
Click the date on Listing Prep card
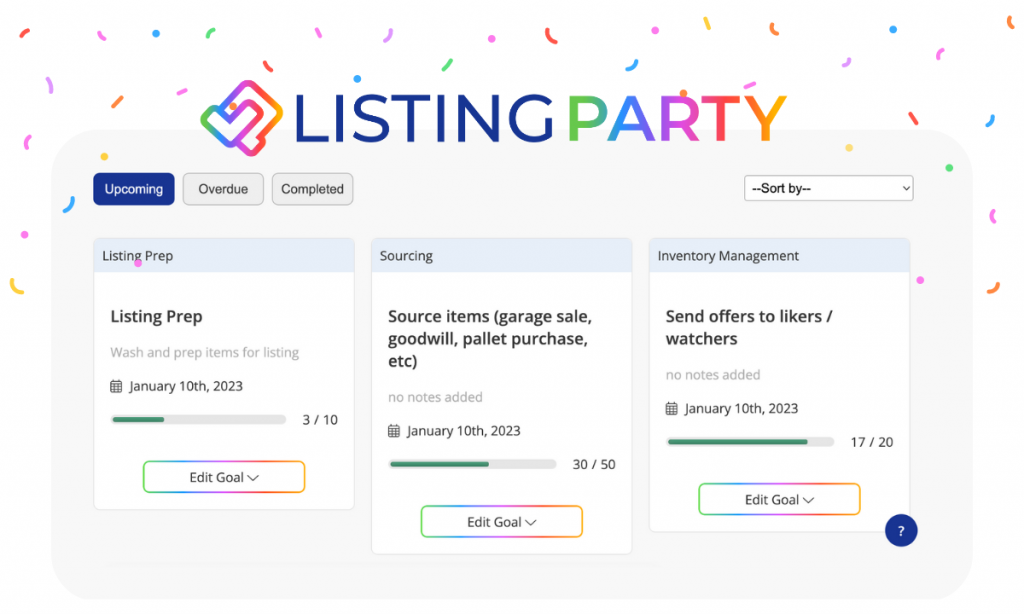(186, 386)
